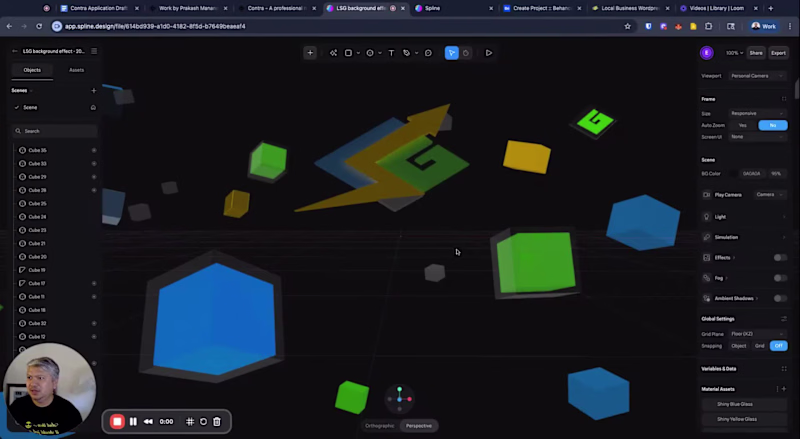Click the back arrow beside LSG file title
Viewport: 800px width, 439px height.
point(14,51)
